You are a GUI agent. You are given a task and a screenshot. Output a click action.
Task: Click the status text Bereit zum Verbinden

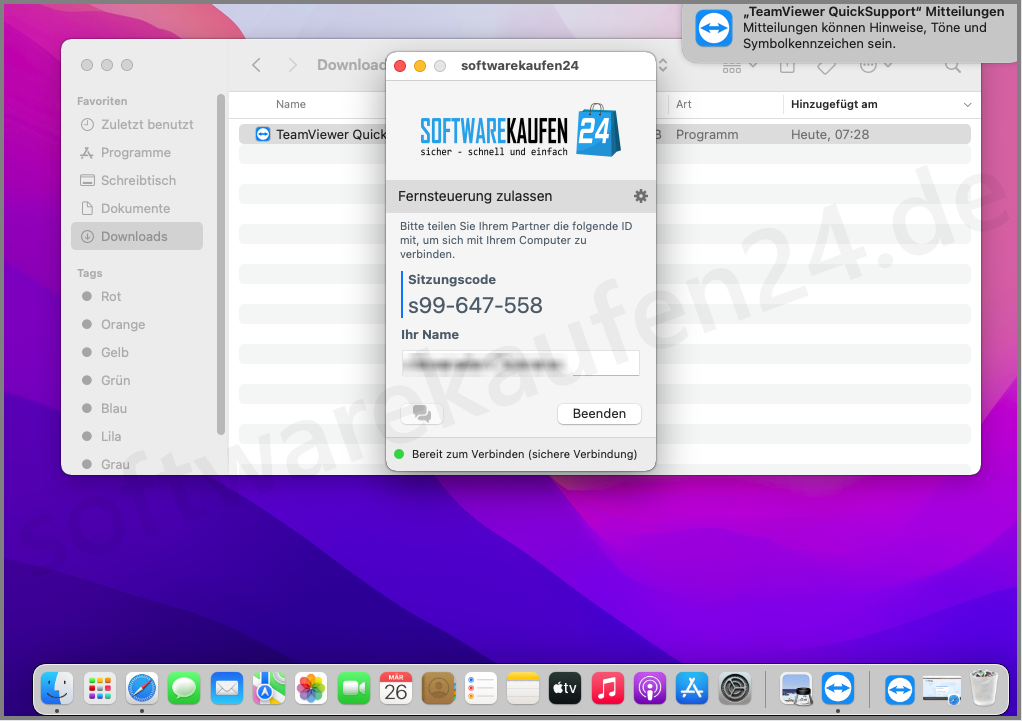click(x=524, y=454)
